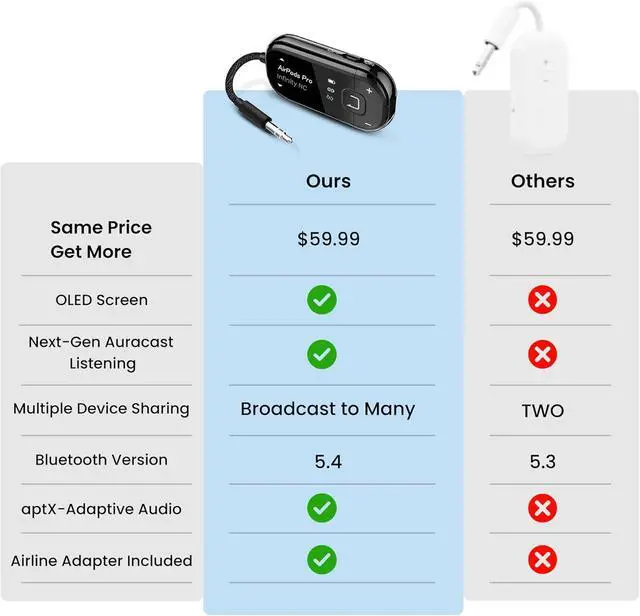Select the "Ours" column header
The width and height of the screenshot is (640, 616).
point(328,181)
